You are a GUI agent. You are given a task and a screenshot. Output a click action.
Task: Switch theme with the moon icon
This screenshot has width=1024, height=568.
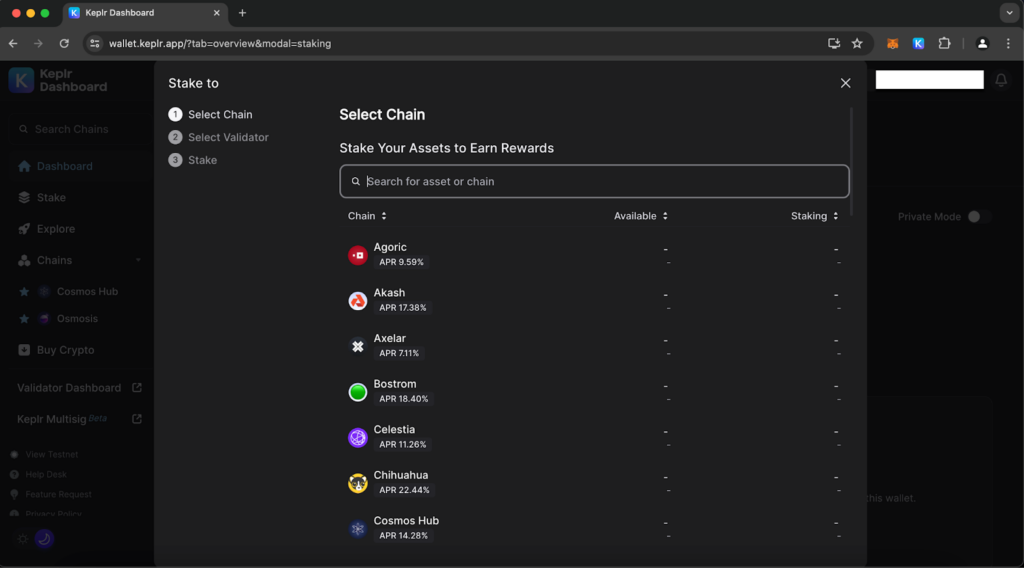[x=44, y=538]
